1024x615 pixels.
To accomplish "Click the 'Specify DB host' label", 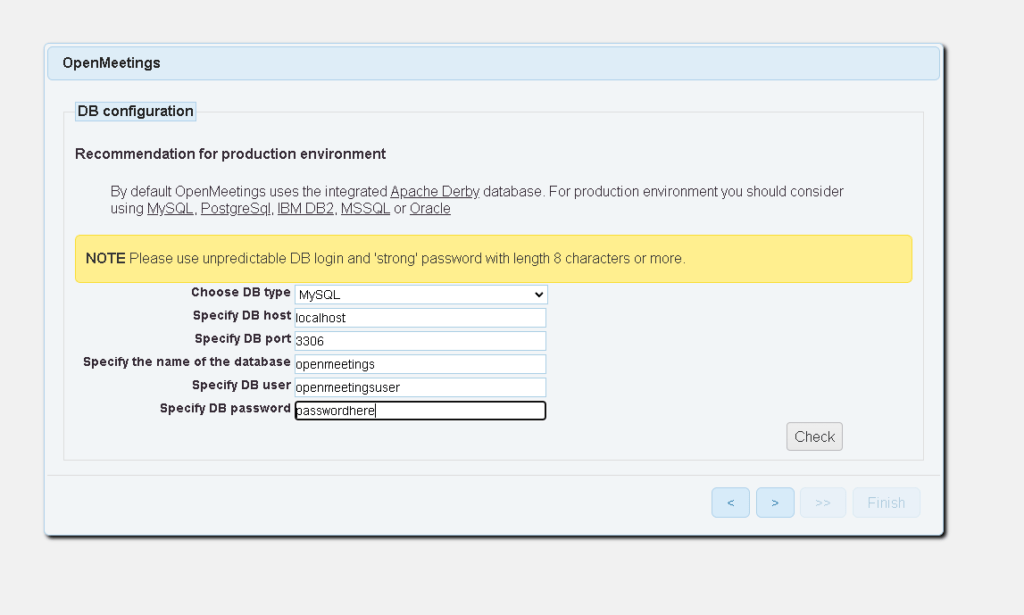I will click(242, 315).
